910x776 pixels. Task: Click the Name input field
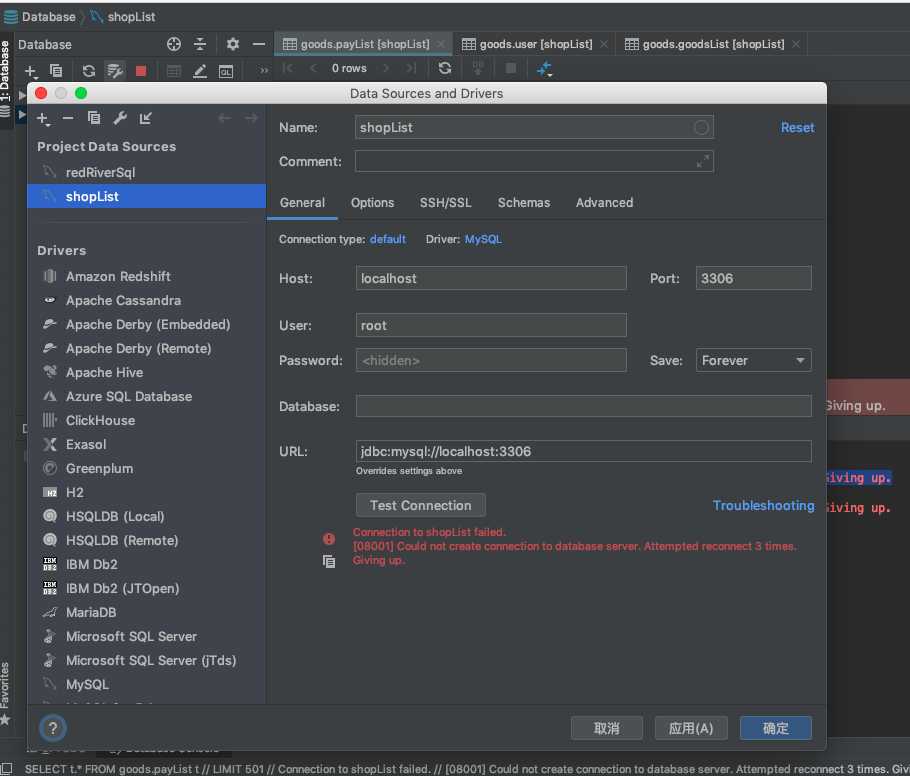pos(534,127)
